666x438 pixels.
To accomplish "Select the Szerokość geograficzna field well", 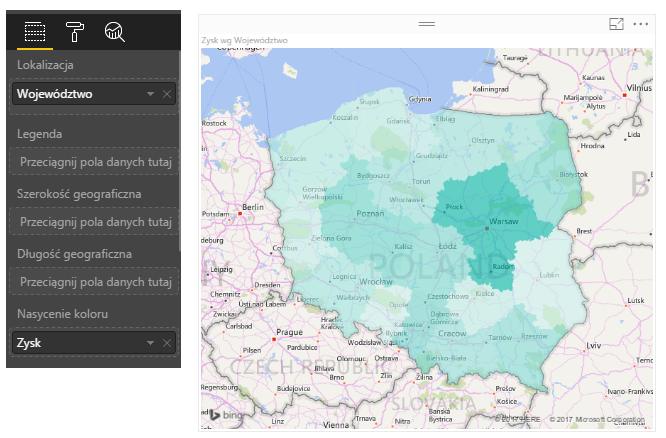I will [x=94, y=221].
